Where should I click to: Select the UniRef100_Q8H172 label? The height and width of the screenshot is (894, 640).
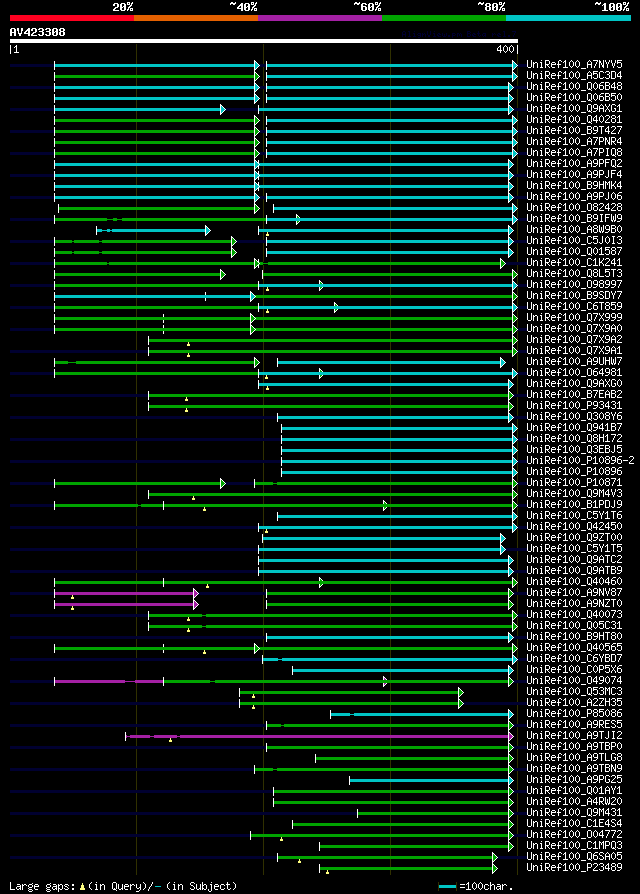click(x=574, y=438)
